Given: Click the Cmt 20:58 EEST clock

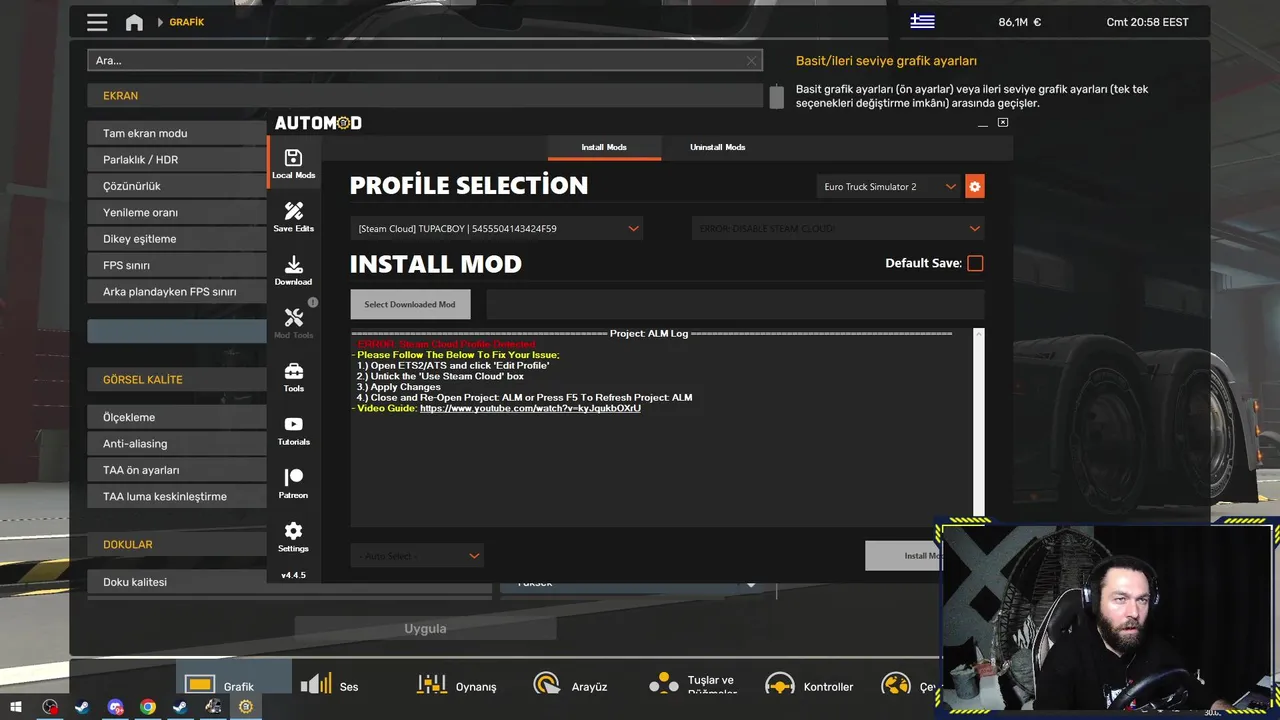Looking at the screenshot, I should [x=1147, y=22].
